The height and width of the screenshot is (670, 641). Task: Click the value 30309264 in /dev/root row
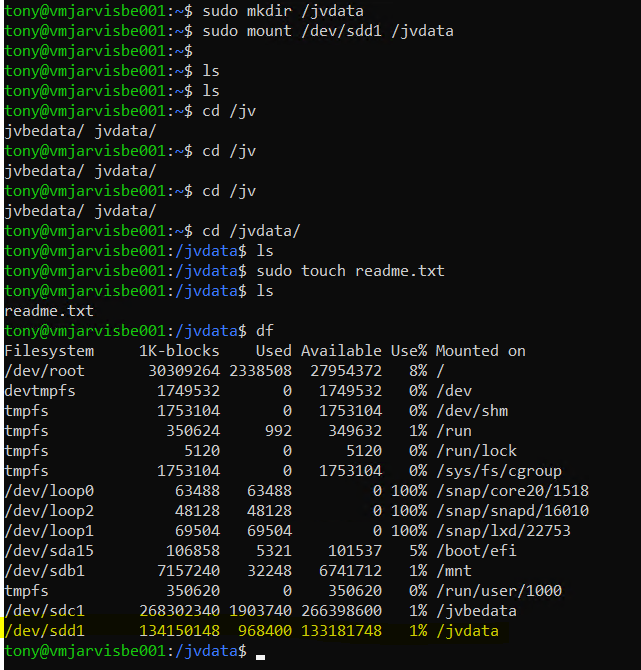tap(184, 371)
